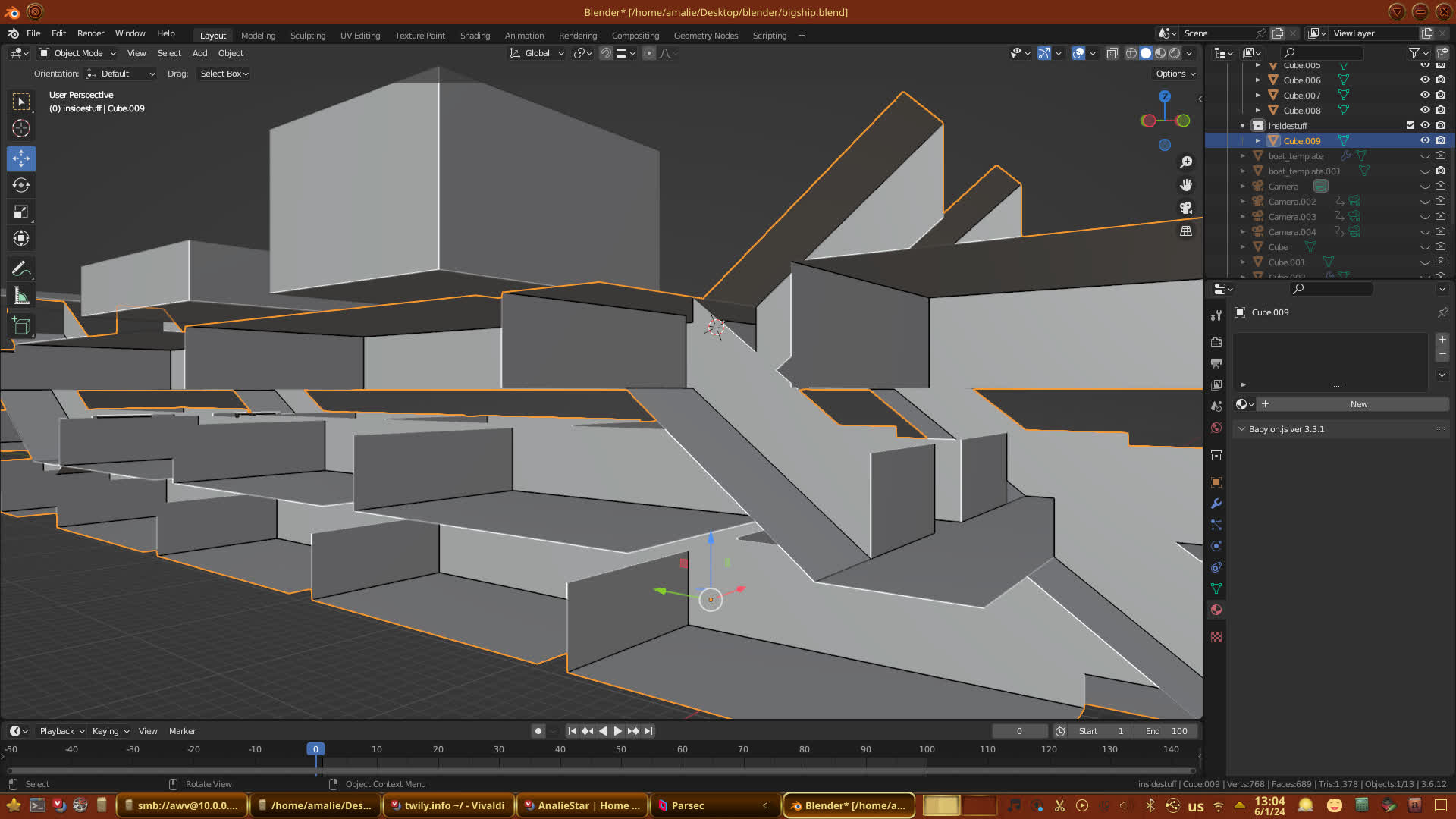Open the Render menu

(x=90, y=33)
